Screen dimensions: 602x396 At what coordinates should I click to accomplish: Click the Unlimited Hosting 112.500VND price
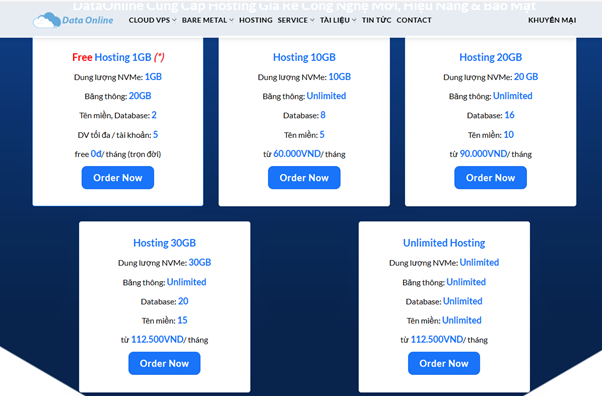[x=437, y=340]
